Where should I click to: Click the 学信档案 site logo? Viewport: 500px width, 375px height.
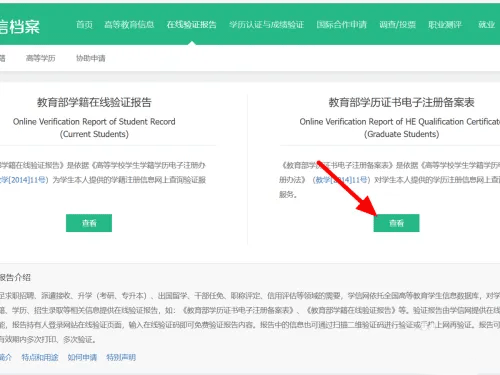(19, 27)
